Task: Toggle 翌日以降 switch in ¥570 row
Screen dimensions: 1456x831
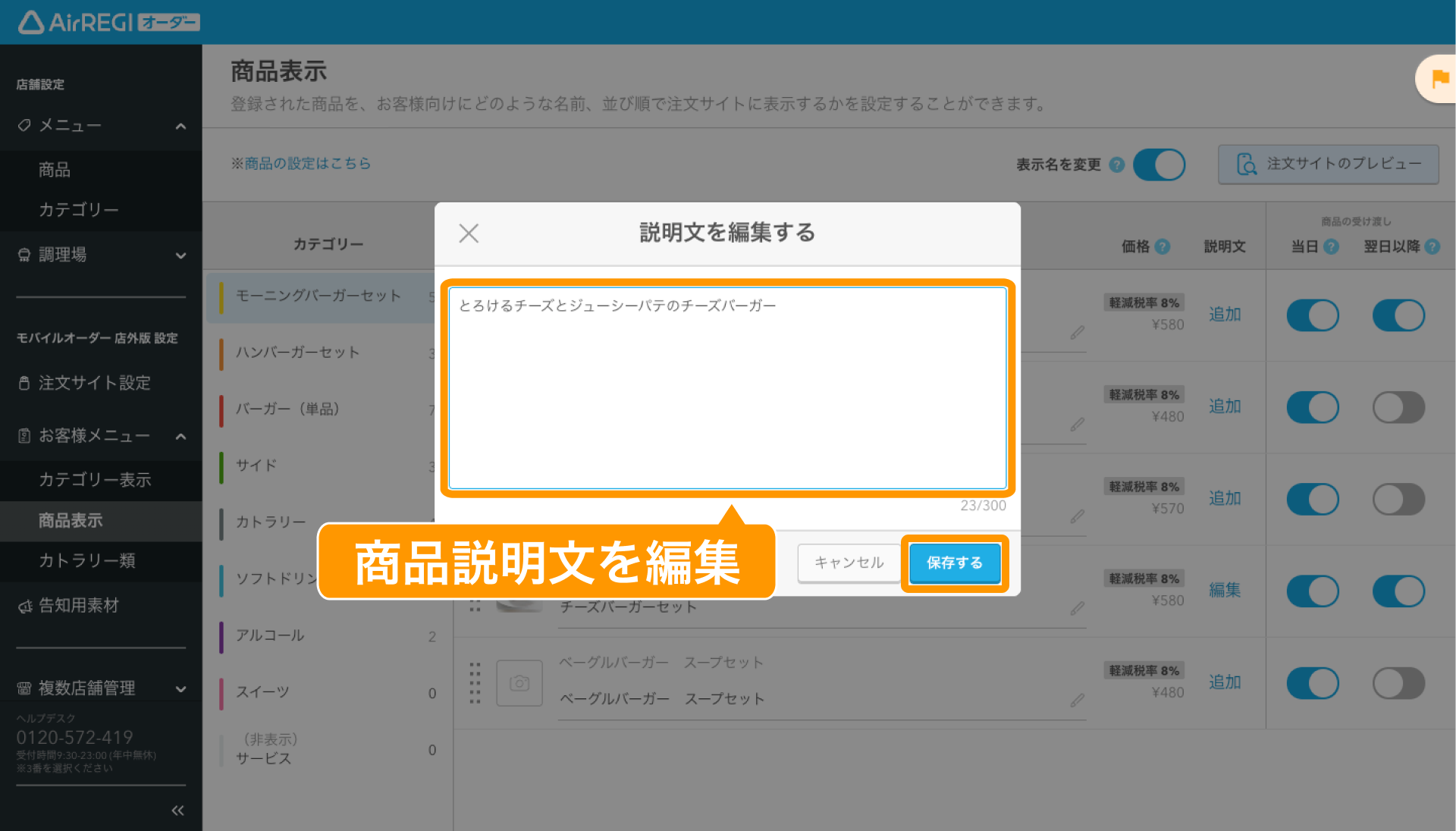Action: click(x=1398, y=500)
